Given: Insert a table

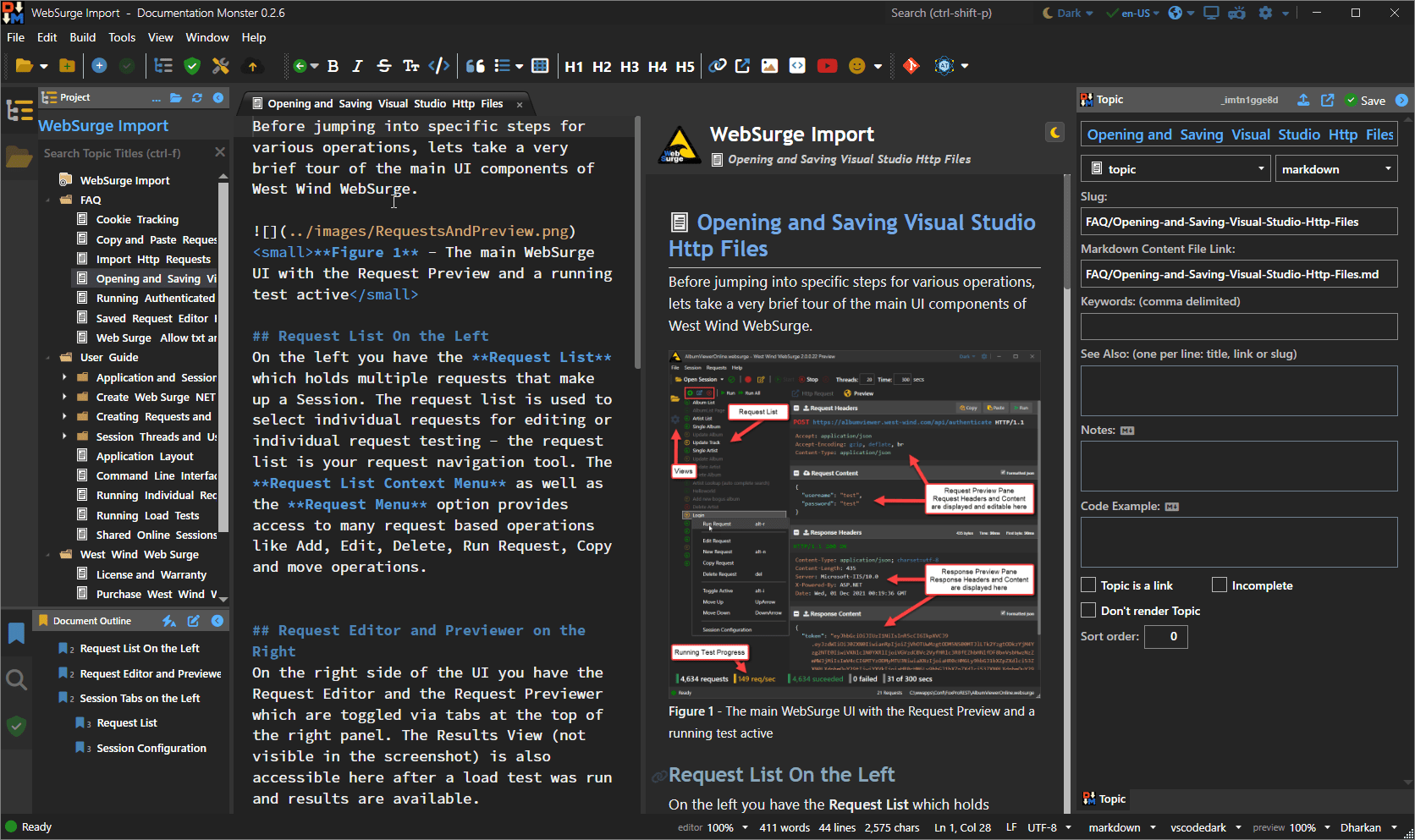Looking at the screenshot, I should tap(540, 65).
